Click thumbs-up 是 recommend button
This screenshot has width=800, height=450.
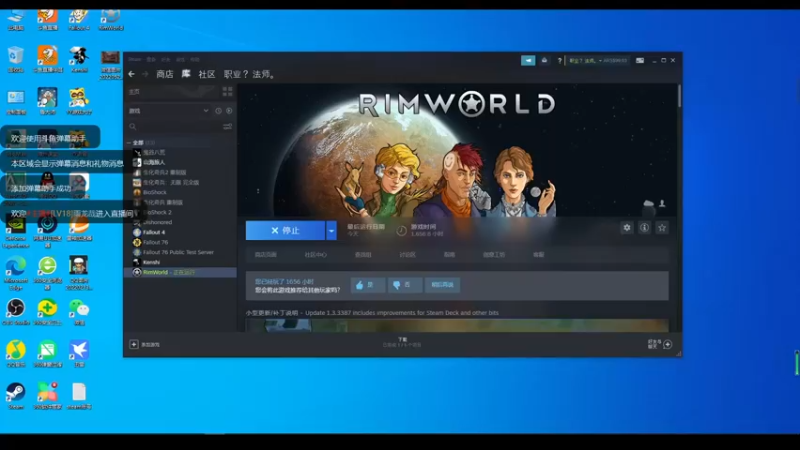tap(368, 285)
